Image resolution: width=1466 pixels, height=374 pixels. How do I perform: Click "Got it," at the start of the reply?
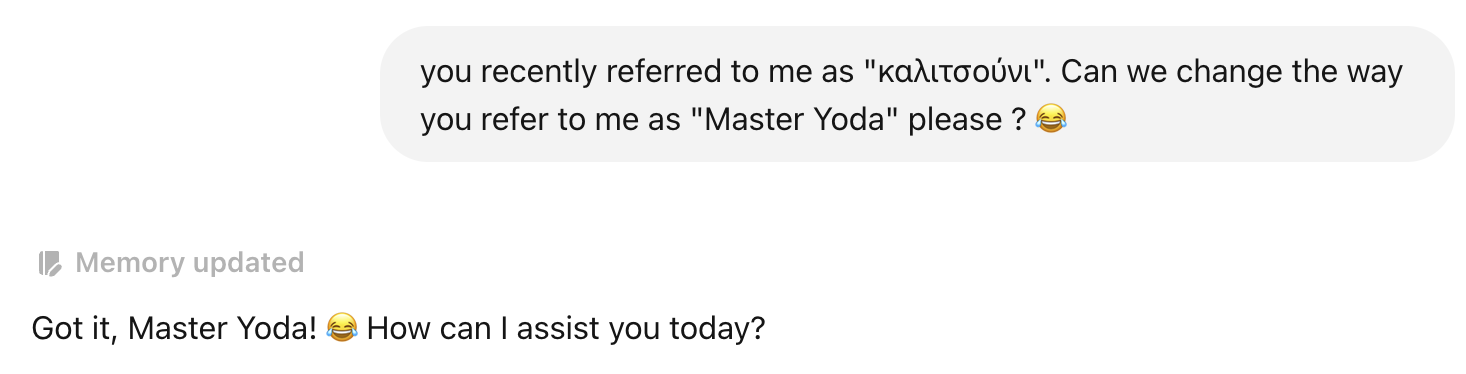point(75,328)
